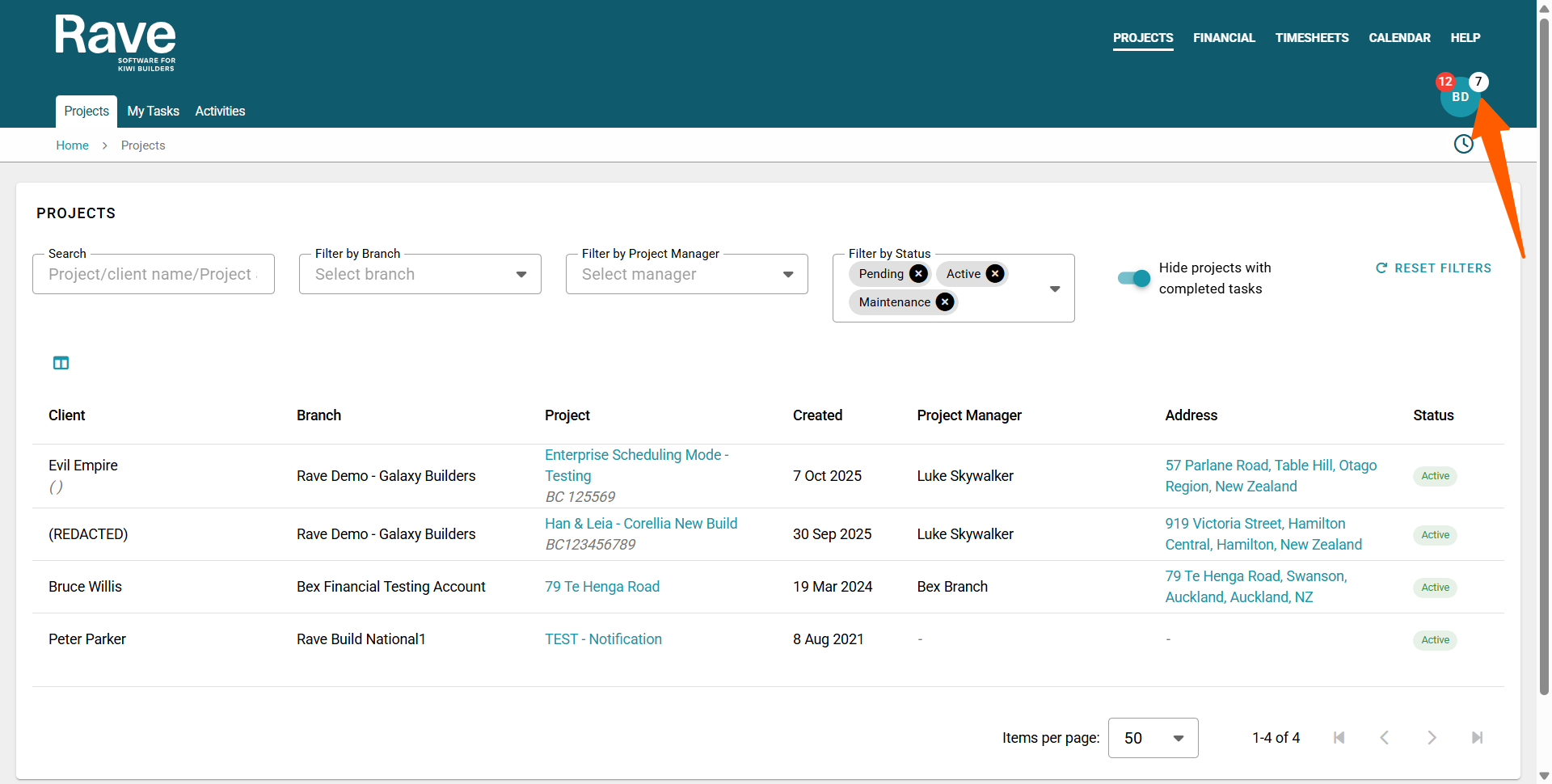Click the Home breadcrumb link
This screenshot has height=784, width=1552.
72,145
